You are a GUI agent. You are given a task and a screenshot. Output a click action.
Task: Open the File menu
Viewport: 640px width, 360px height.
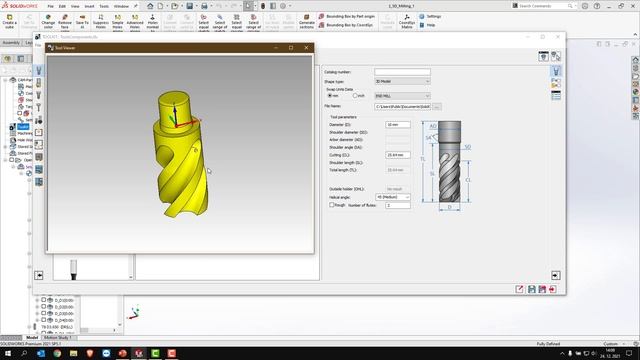coord(51,6)
